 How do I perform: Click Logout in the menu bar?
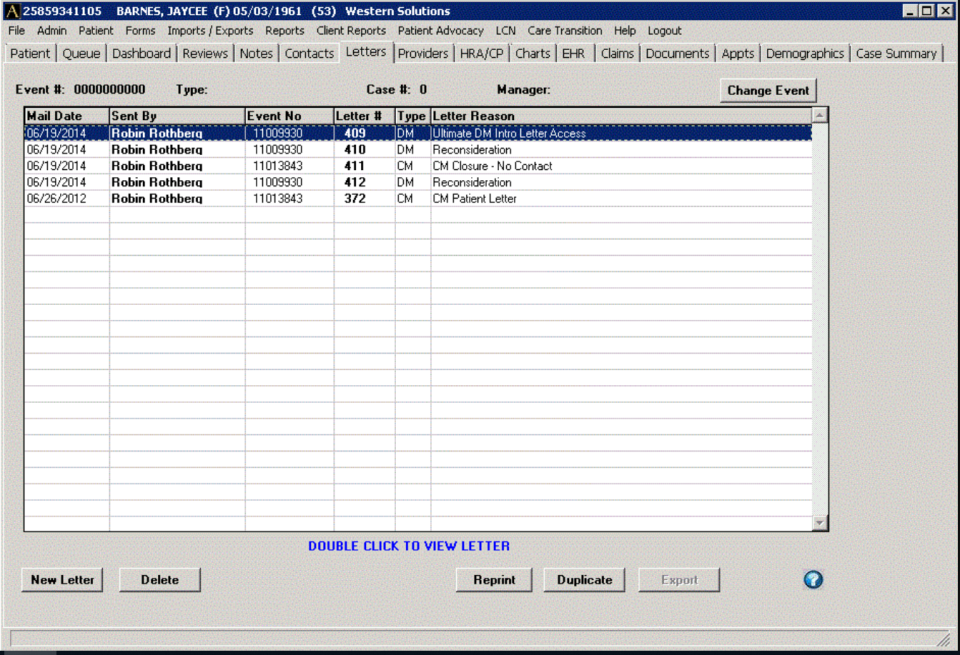coord(663,30)
